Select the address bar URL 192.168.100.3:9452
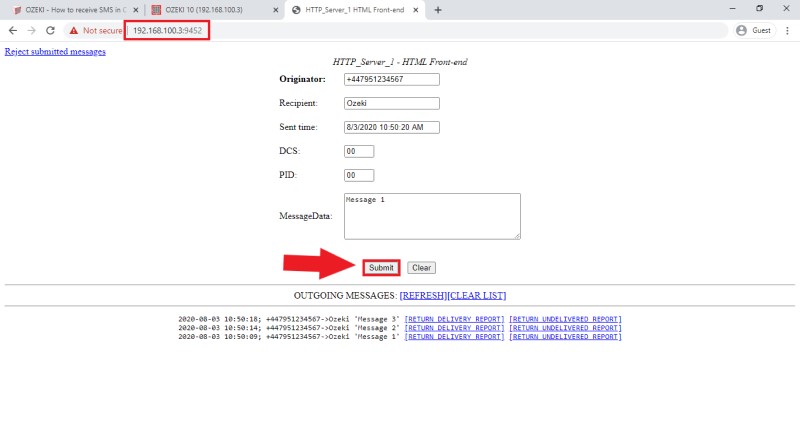Image resolution: width=800 pixels, height=425 pixels. click(168, 30)
